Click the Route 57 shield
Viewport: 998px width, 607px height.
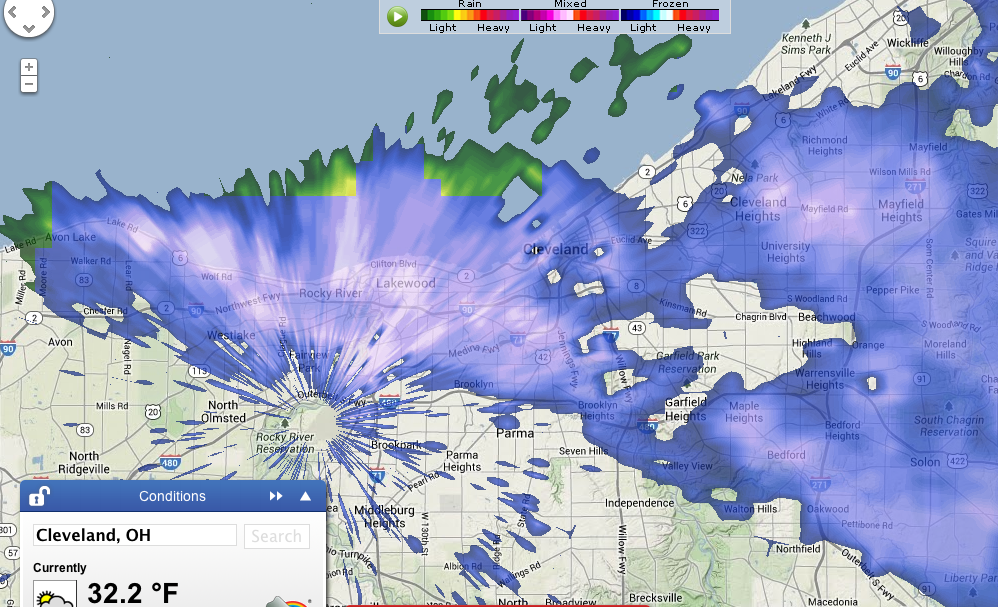(x=12, y=553)
